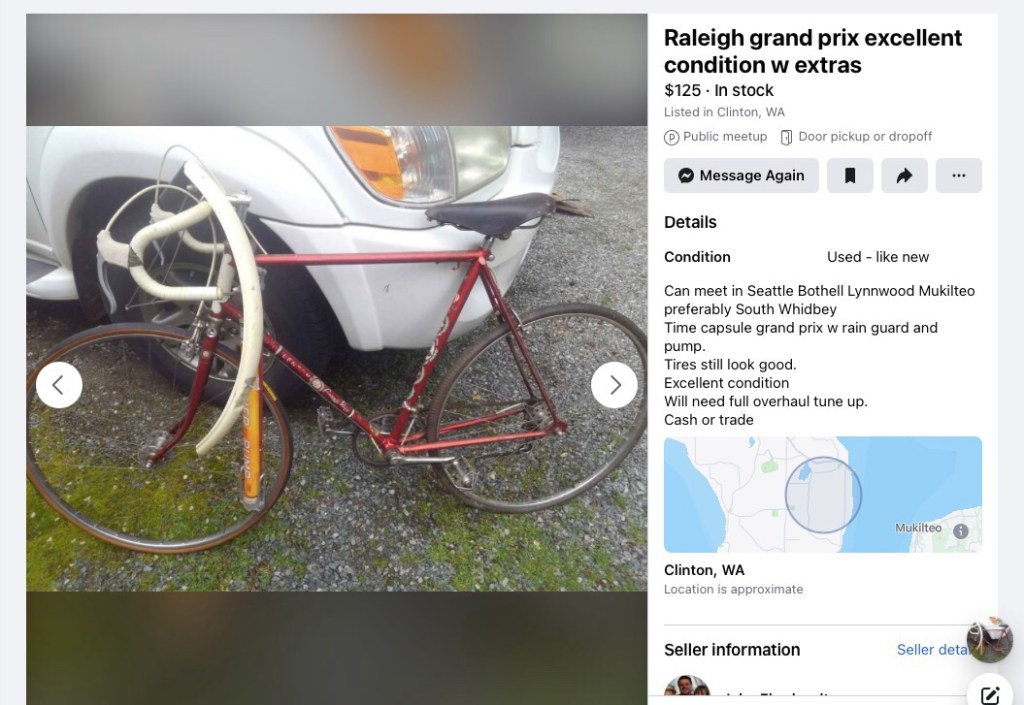Screen dimensions: 1024x705
Task: Click the main Raleigh bike photo
Action: (x=336, y=358)
